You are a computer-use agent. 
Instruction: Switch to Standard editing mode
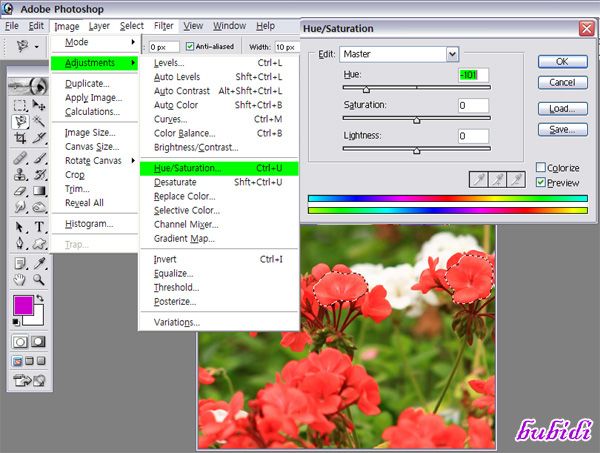pyautogui.click(x=20, y=342)
